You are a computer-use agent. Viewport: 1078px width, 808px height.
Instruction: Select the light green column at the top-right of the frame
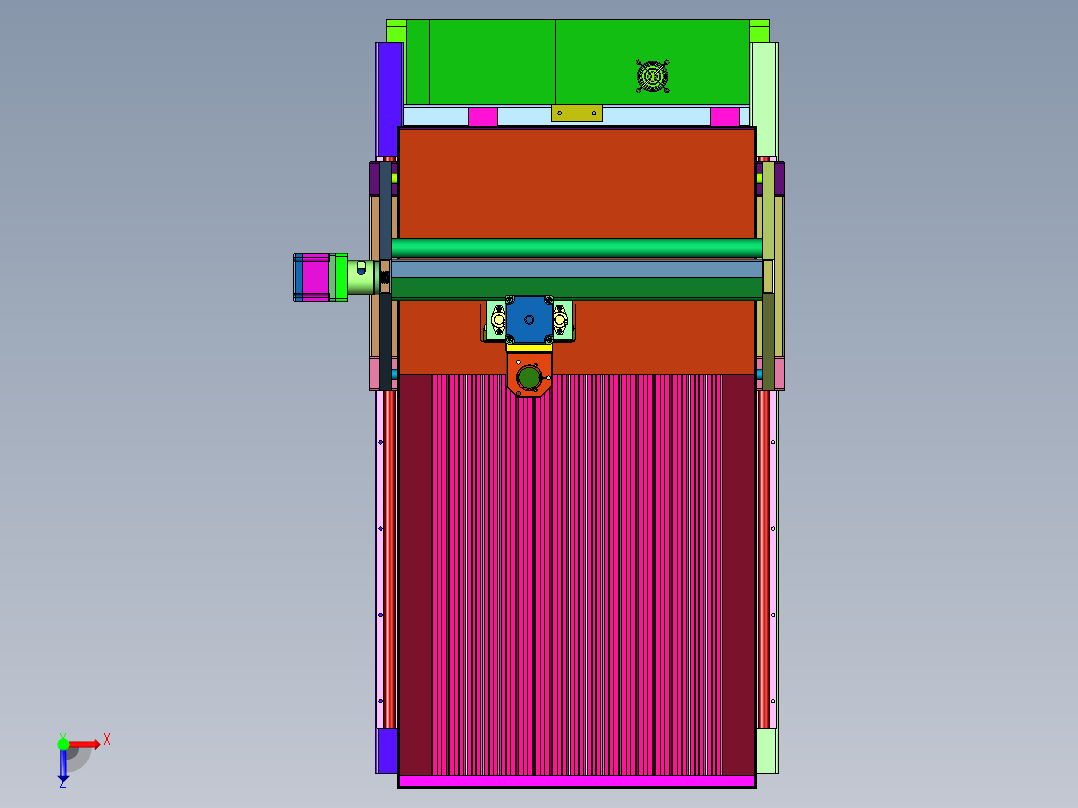click(x=763, y=100)
